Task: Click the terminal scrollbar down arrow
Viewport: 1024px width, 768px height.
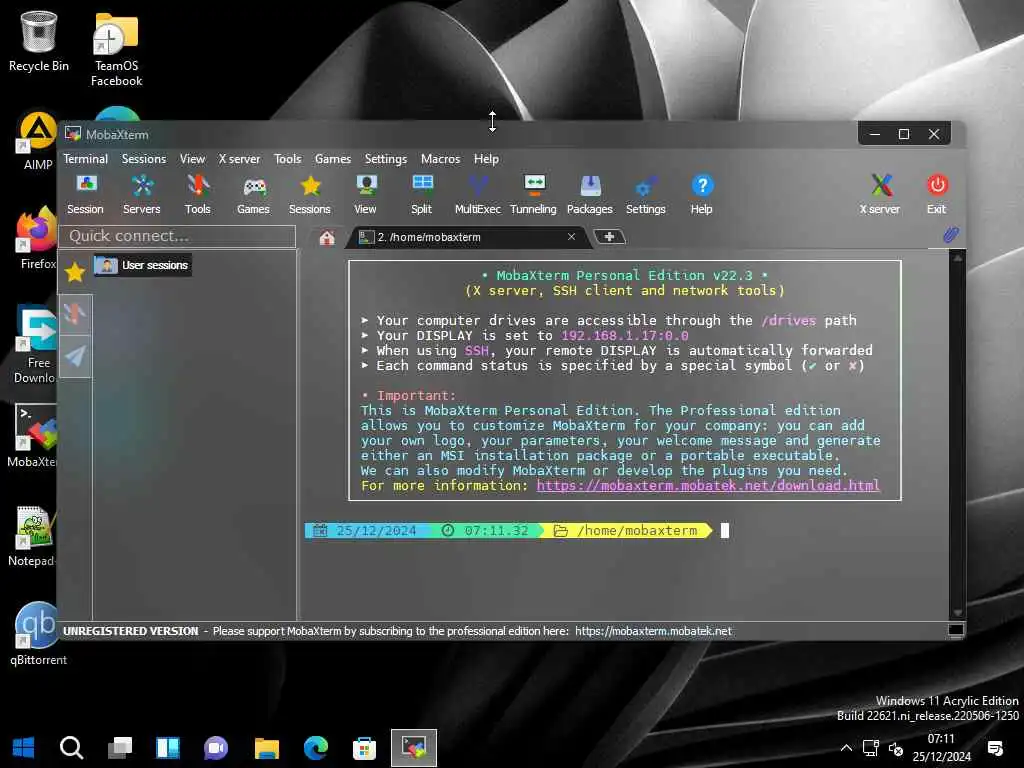Action: (x=957, y=612)
